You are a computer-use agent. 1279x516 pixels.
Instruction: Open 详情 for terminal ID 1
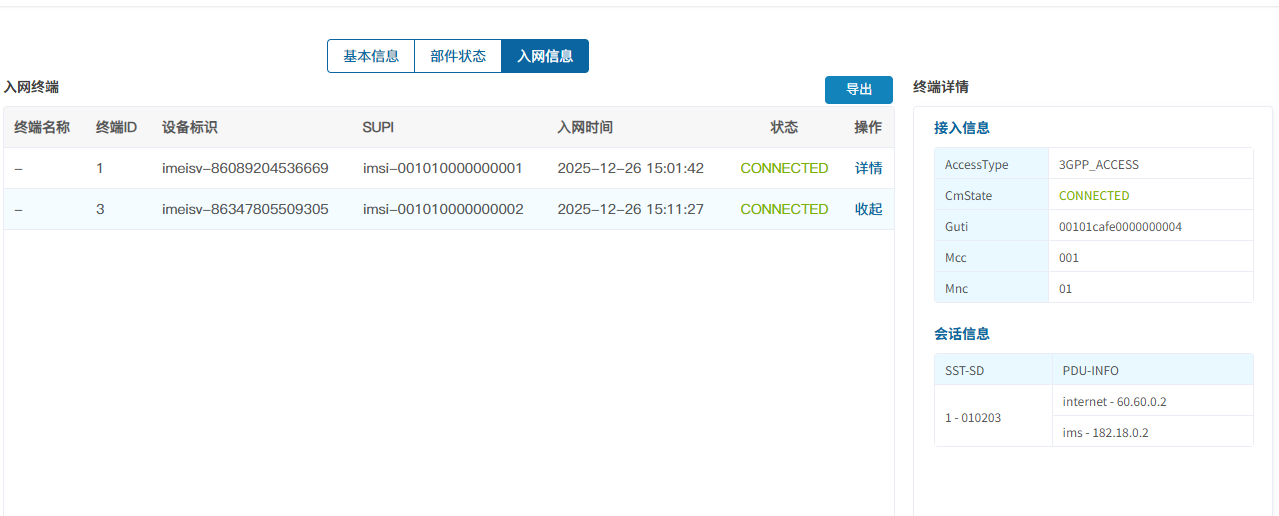click(868, 168)
